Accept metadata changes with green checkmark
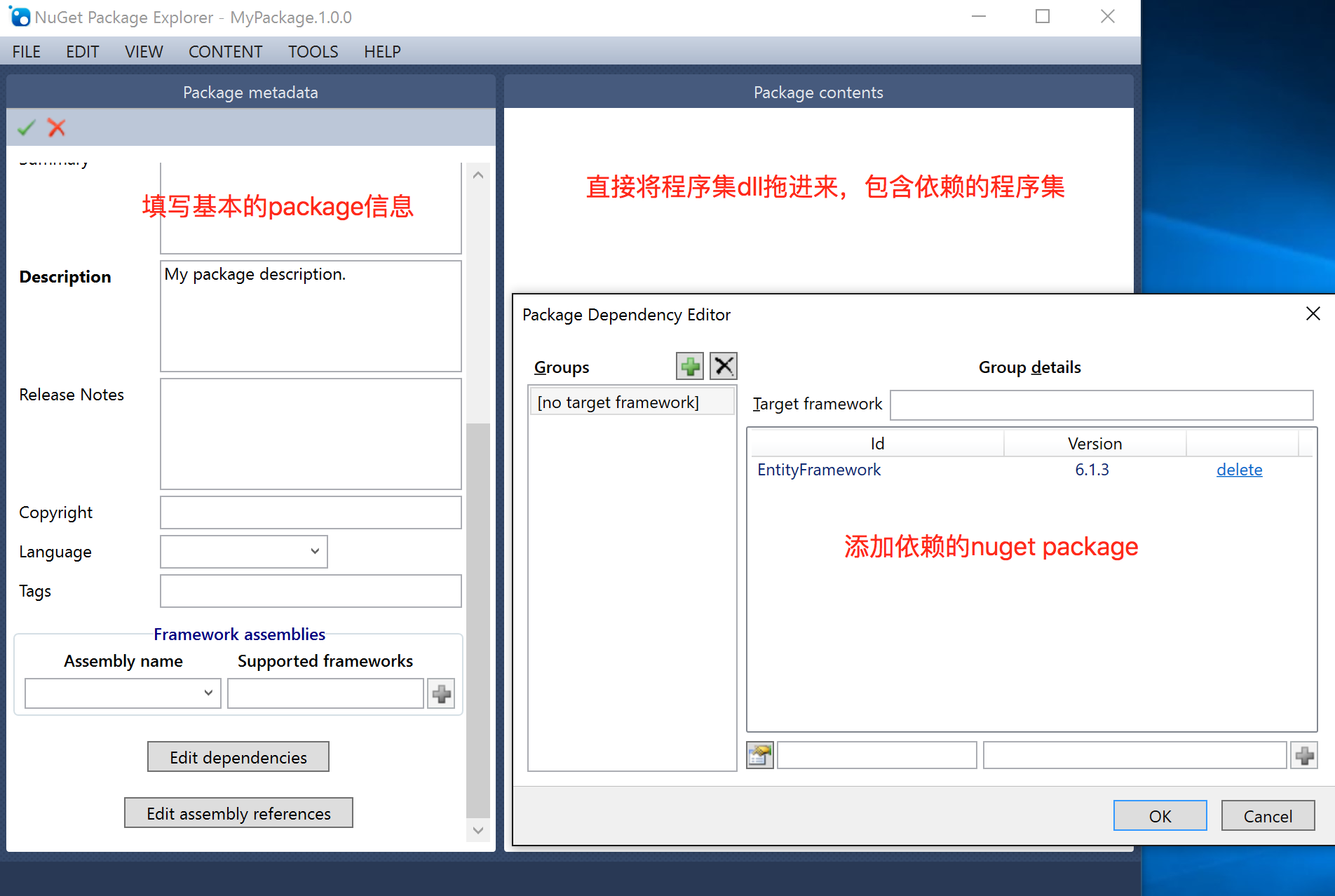This screenshot has width=1335, height=896. 27,128
